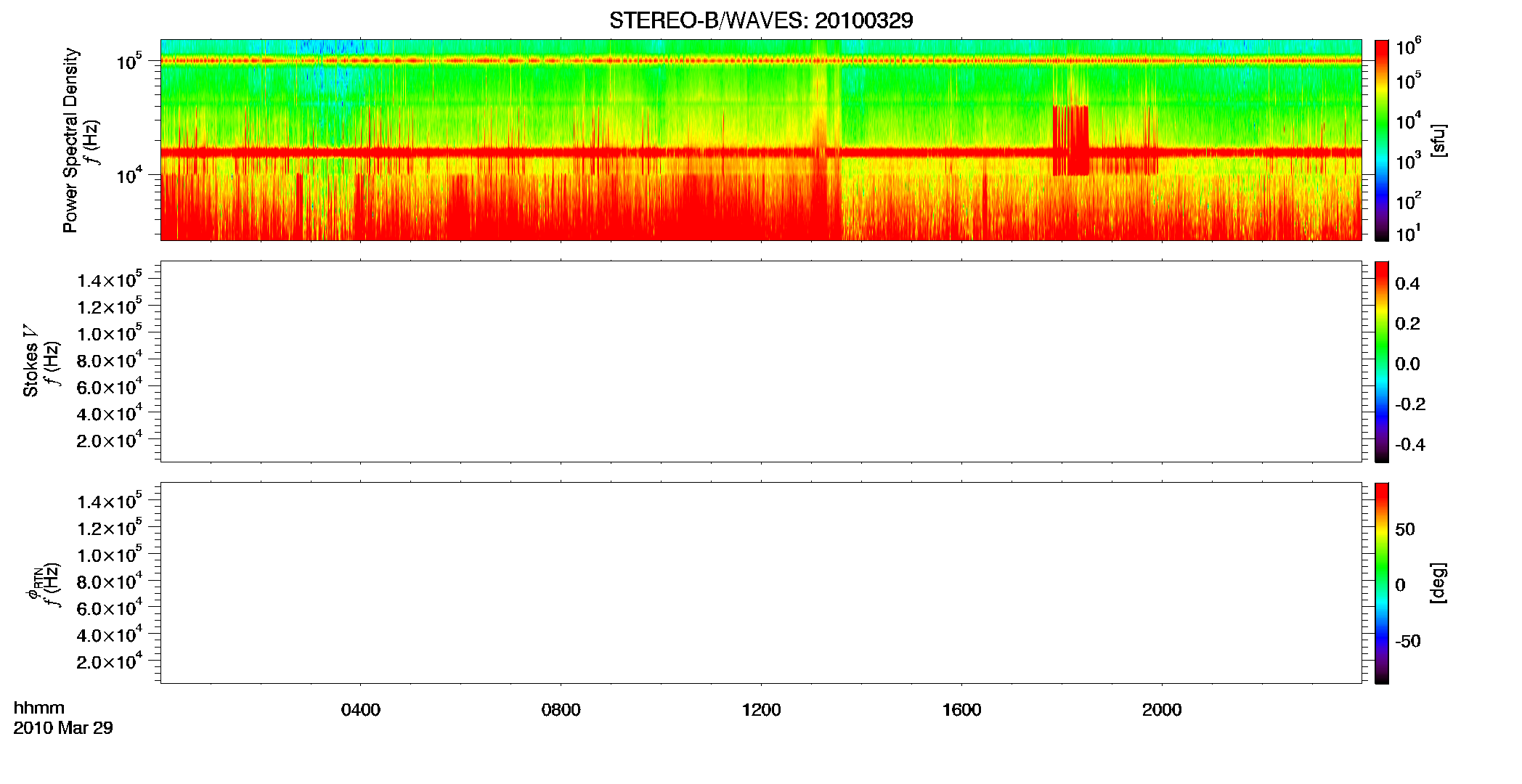
Task: Click the Stokes V axis label
Action: coord(30,361)
